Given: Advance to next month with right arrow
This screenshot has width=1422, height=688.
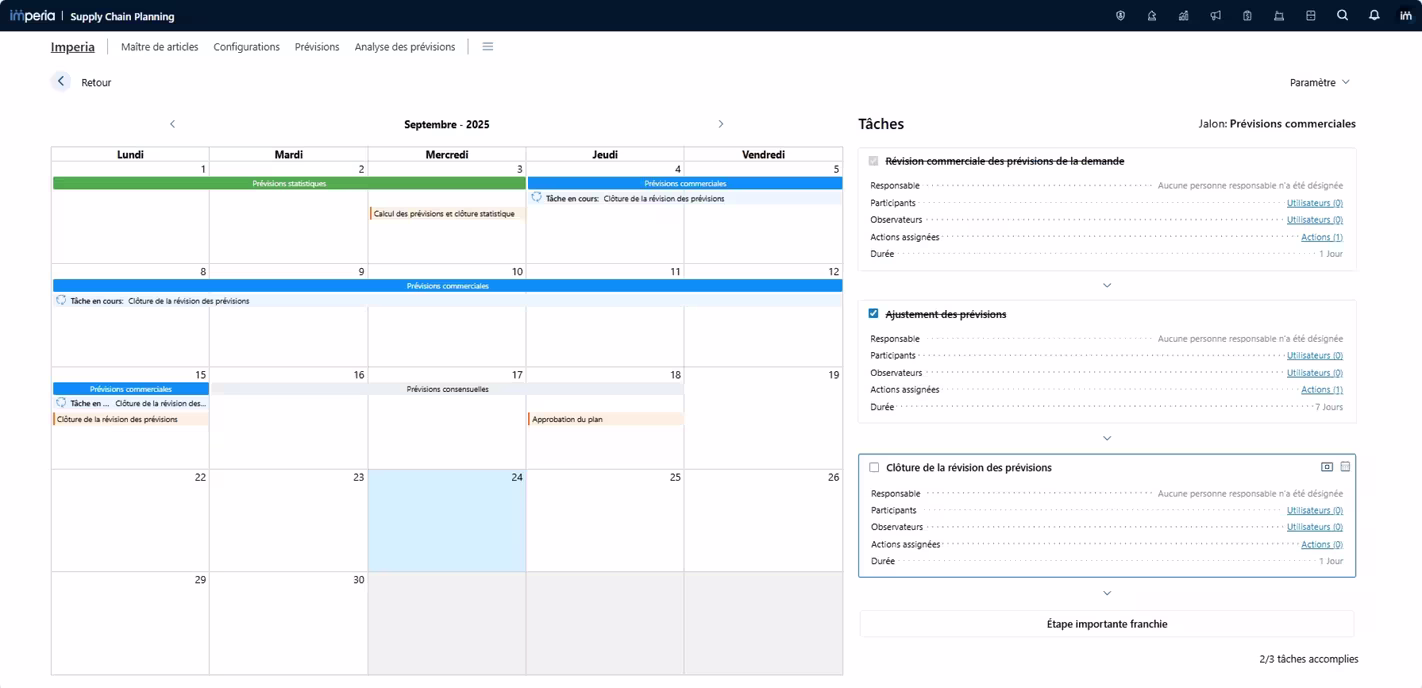Looking at the screenshot, I should pyautogui.click(x=720, y=124).
